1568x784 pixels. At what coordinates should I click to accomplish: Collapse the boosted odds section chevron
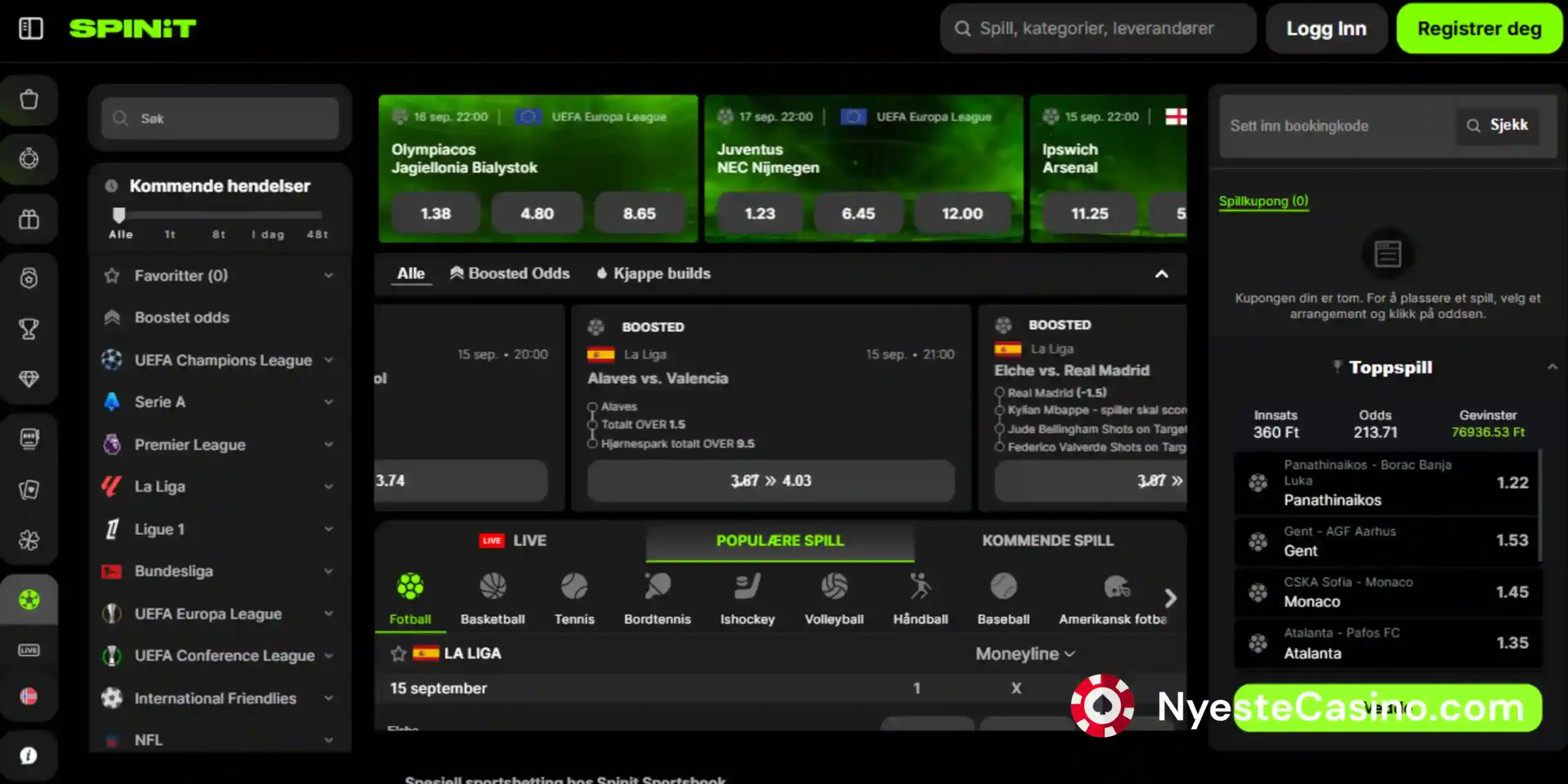pyautogui.click(x=1161, y=274)
